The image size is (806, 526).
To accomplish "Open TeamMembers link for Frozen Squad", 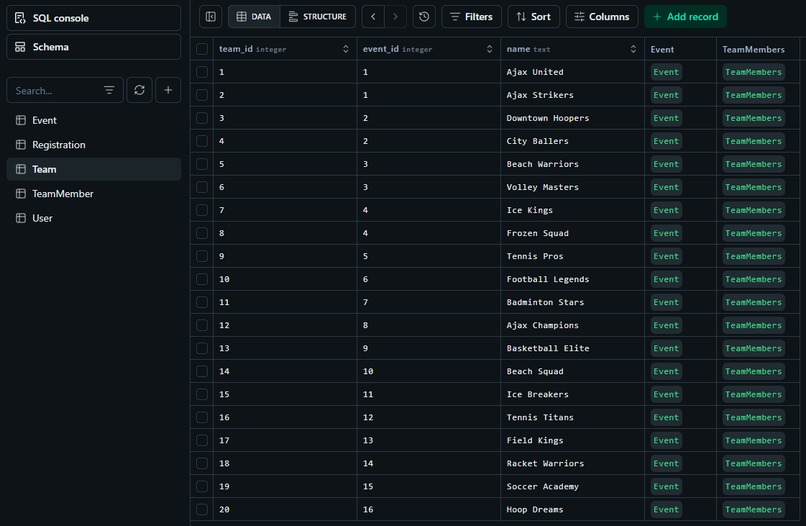I will click(753, 233).
